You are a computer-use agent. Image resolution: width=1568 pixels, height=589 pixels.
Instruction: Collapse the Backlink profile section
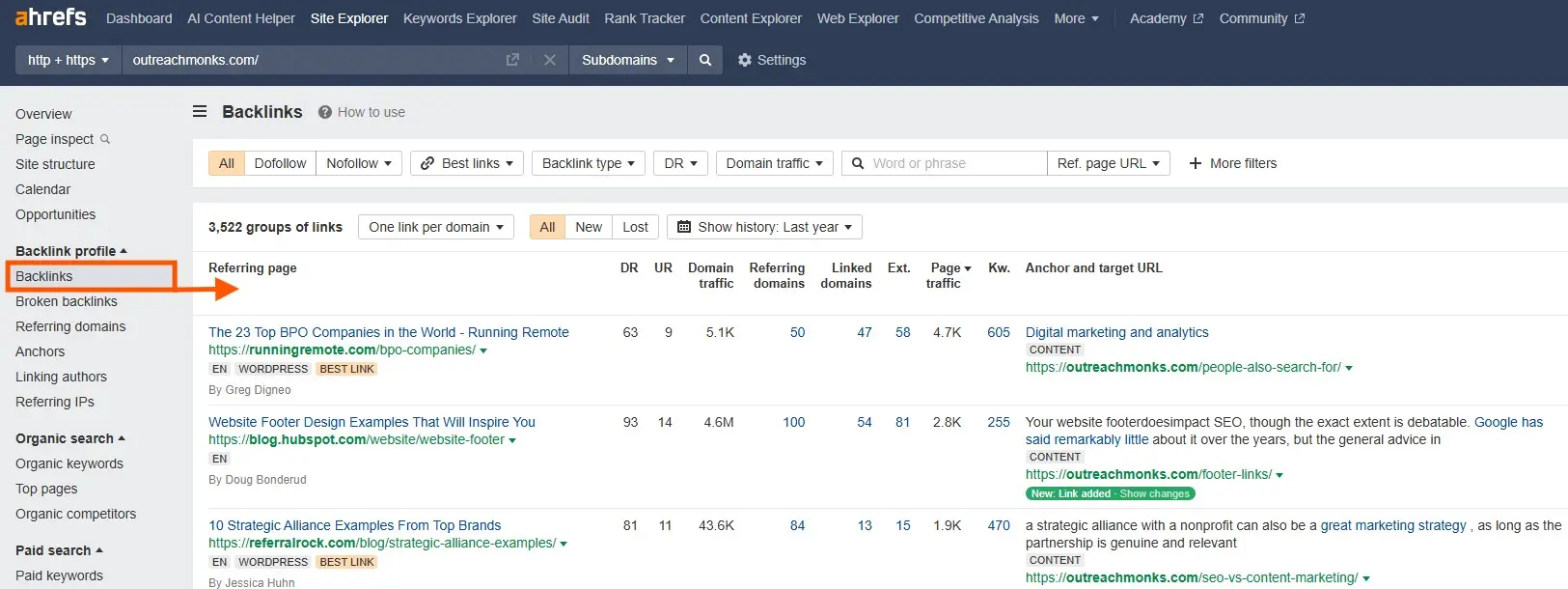pos(71,251)
